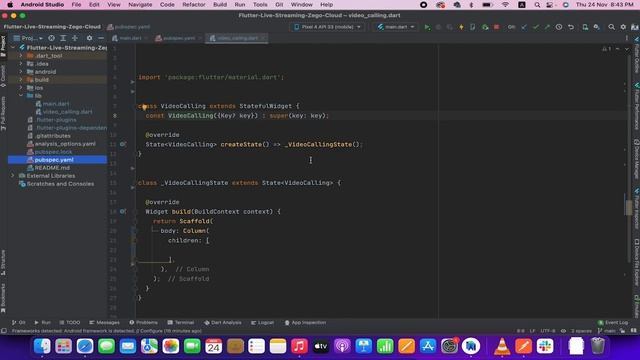Toggle the Project side tool window
Screen dimensions: 640x360
3,46
